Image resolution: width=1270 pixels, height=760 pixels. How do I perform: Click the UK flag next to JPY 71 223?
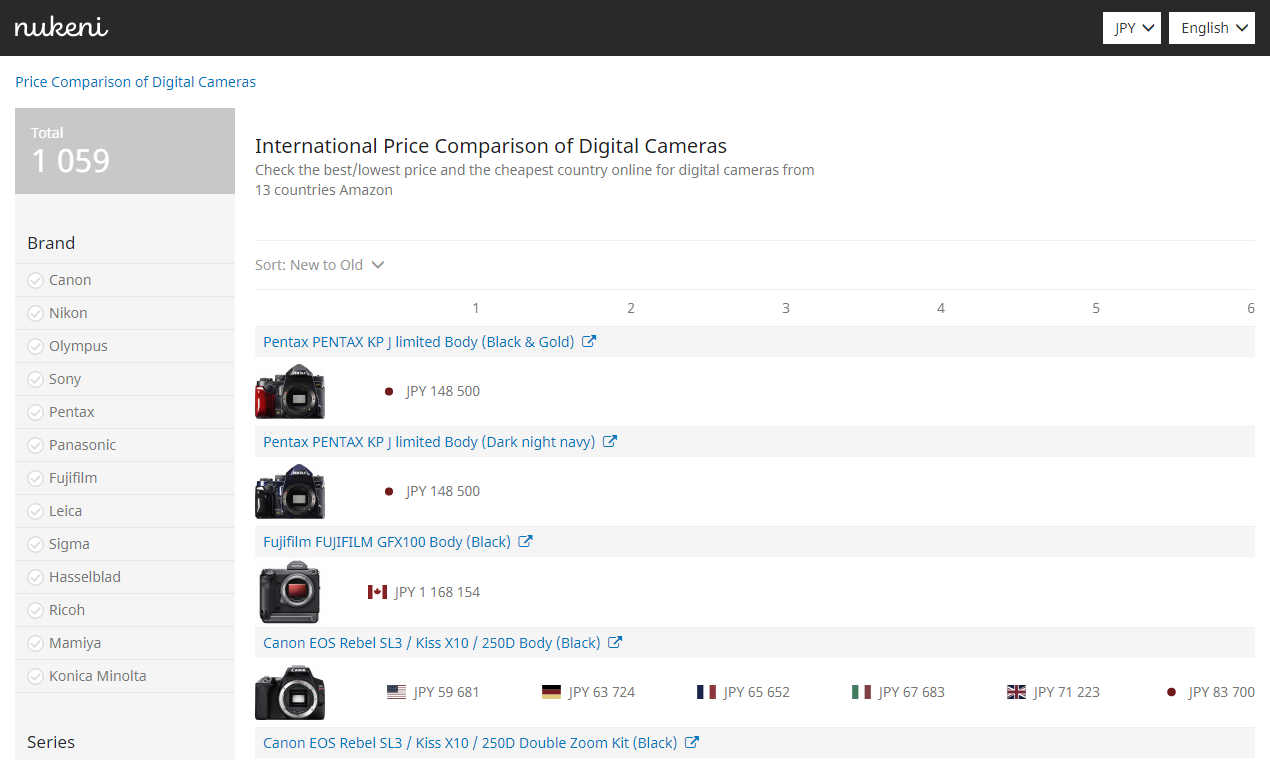1017,691
